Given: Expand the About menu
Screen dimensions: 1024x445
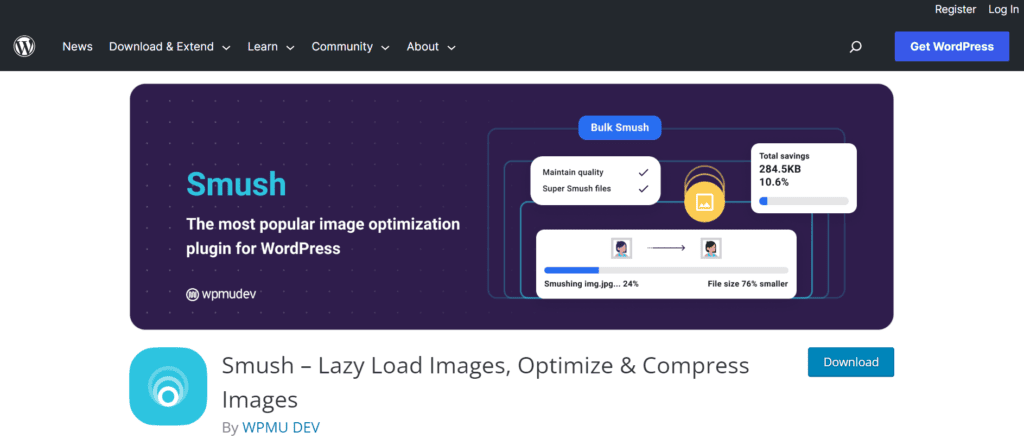Looking at the screenshot, I should click(x=431, y=46).
